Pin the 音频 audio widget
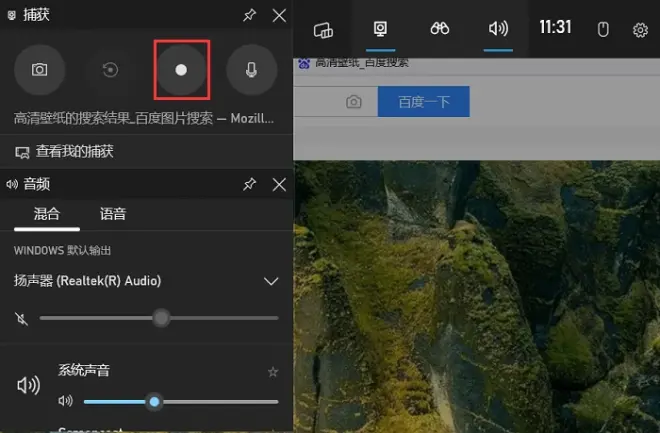 pos(250,184)
